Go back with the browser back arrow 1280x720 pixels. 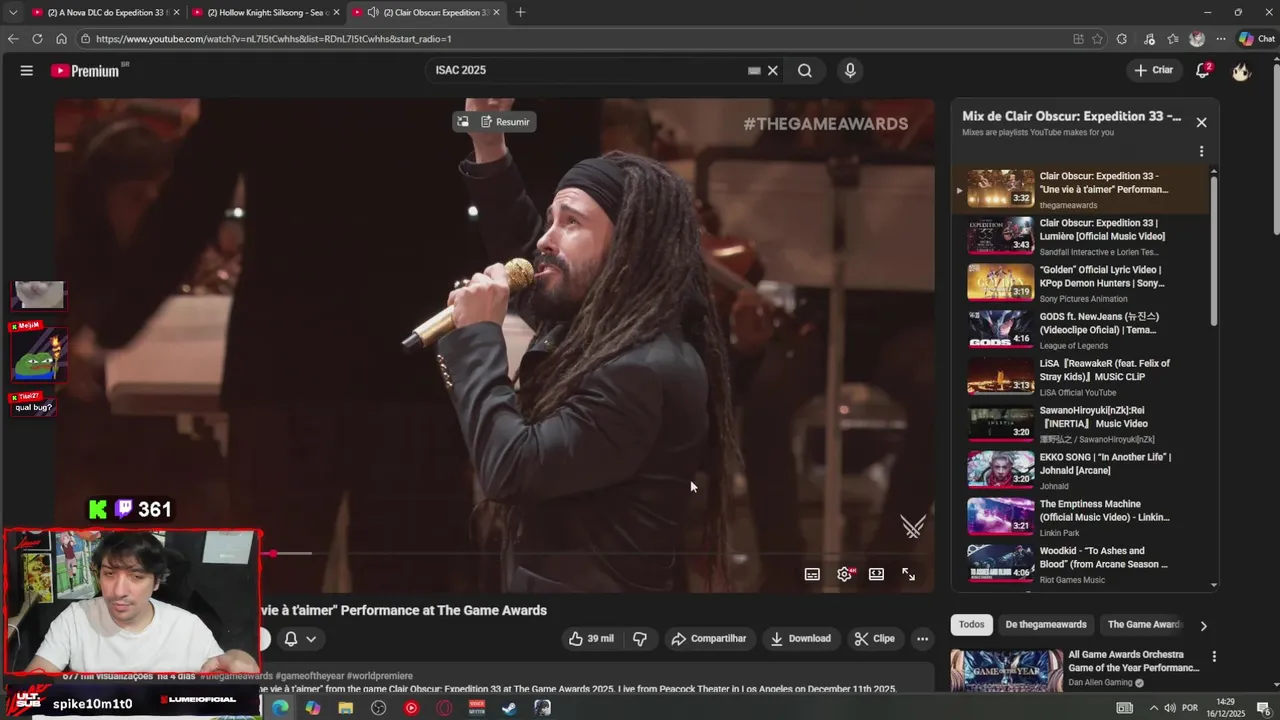pos(13,39)
